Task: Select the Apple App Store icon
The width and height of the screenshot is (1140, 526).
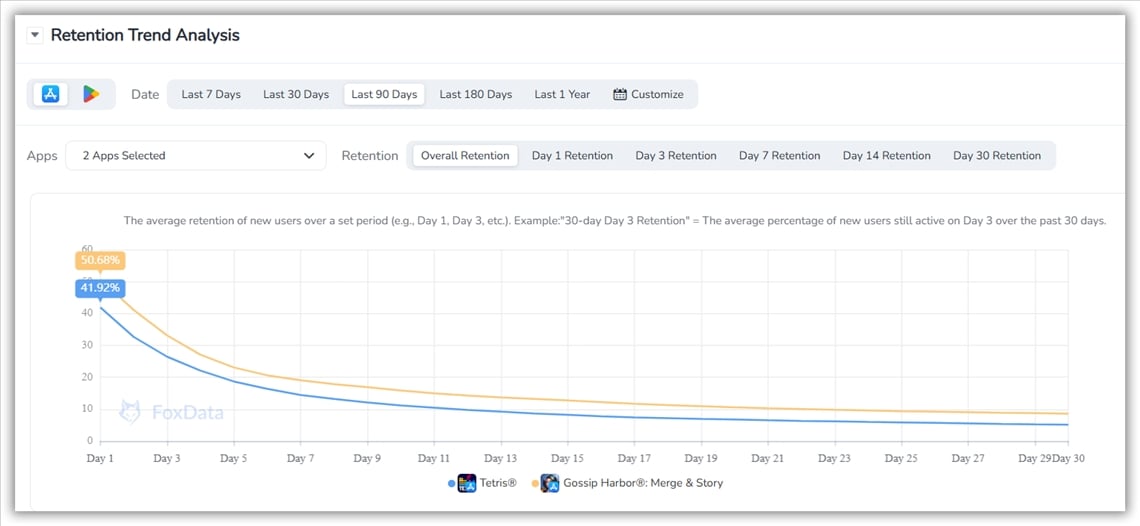Action: (x=51, y=94)
